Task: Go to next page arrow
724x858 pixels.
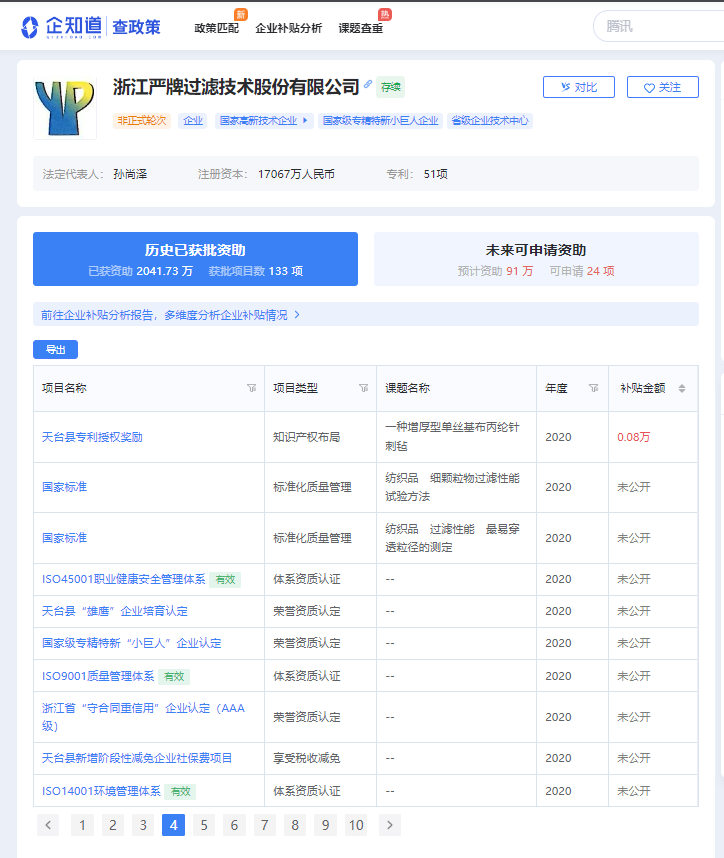Action: (390, 825)
